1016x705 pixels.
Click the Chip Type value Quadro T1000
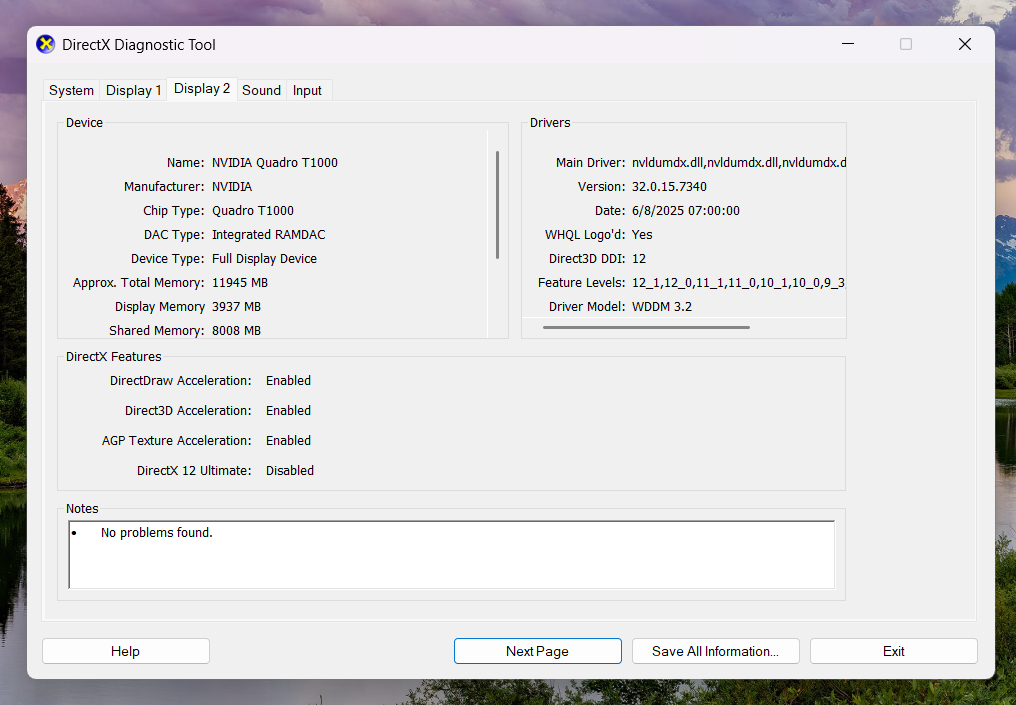click(253, 211)
